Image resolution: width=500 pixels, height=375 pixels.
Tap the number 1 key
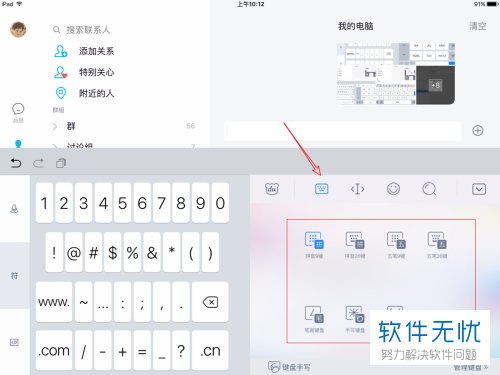coord(44,203)
